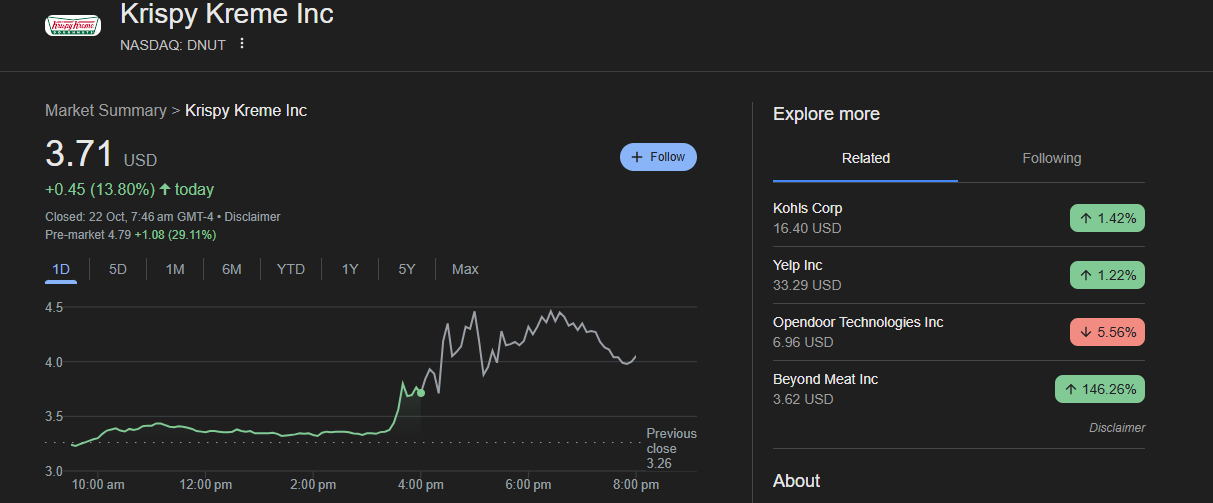
Task: Open the Market Summary breadcrumb link
Action: (x=105, y=110)
